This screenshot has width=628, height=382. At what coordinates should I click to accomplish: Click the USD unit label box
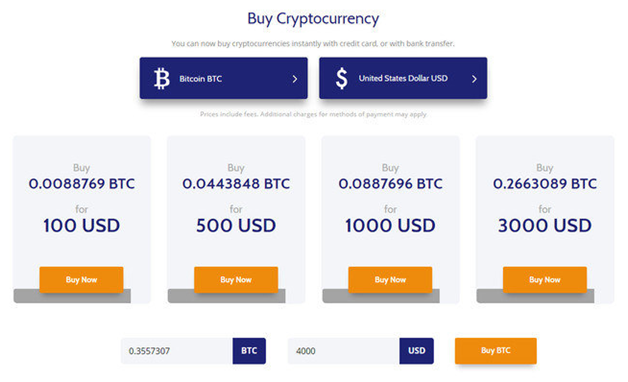point(417,351)
